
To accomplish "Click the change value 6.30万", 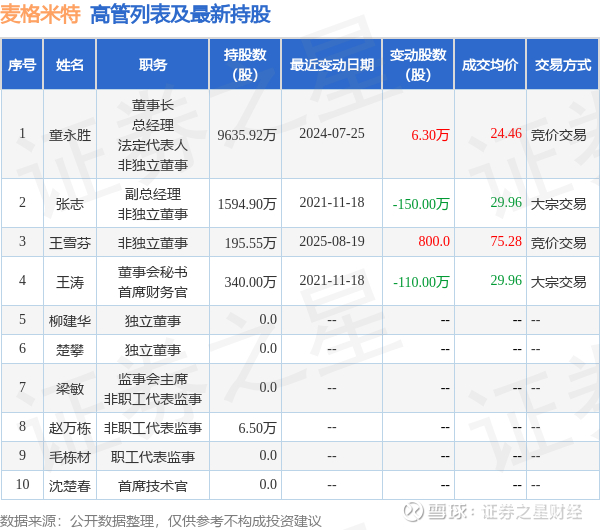I will (430, 135).
